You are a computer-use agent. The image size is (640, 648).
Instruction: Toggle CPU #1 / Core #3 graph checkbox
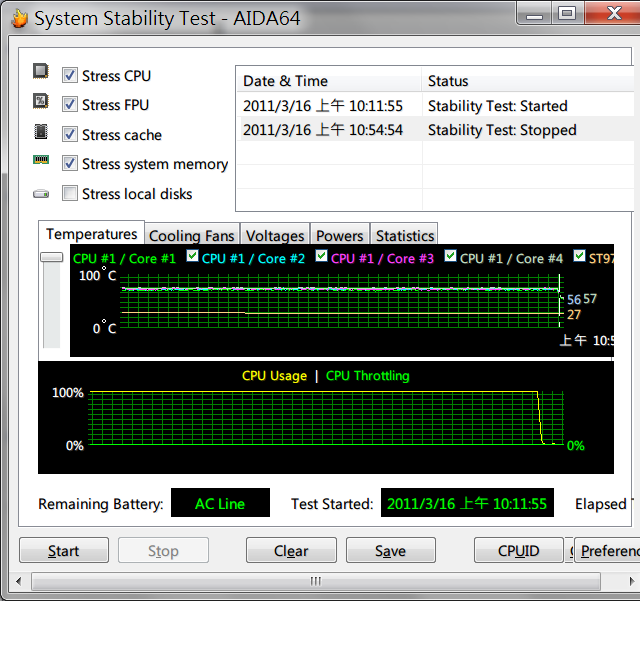(321, 256)
